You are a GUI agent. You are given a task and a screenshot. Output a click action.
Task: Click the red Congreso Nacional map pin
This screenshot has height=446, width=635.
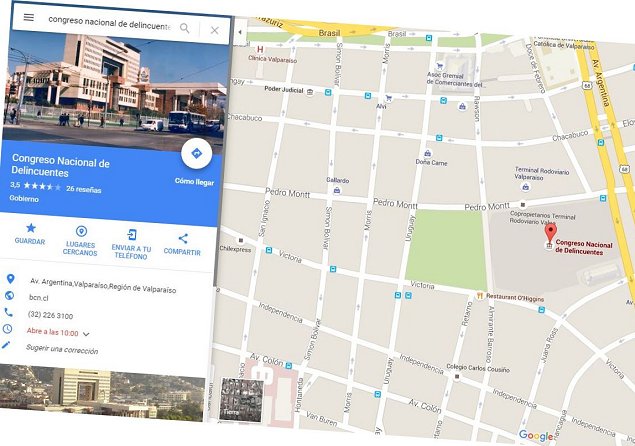550,233
